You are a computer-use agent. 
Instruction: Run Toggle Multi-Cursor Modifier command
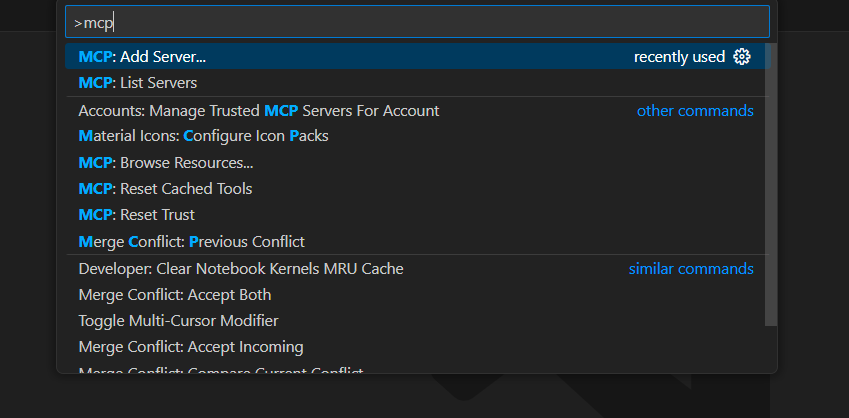[x=178, y=321]
